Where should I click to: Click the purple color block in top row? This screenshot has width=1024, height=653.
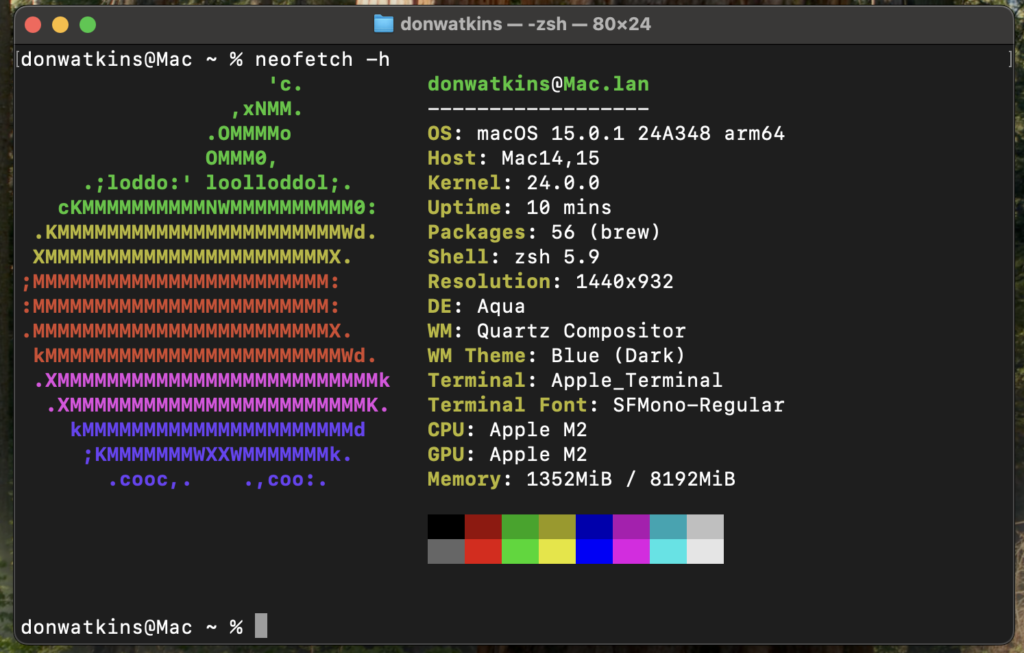631,526
